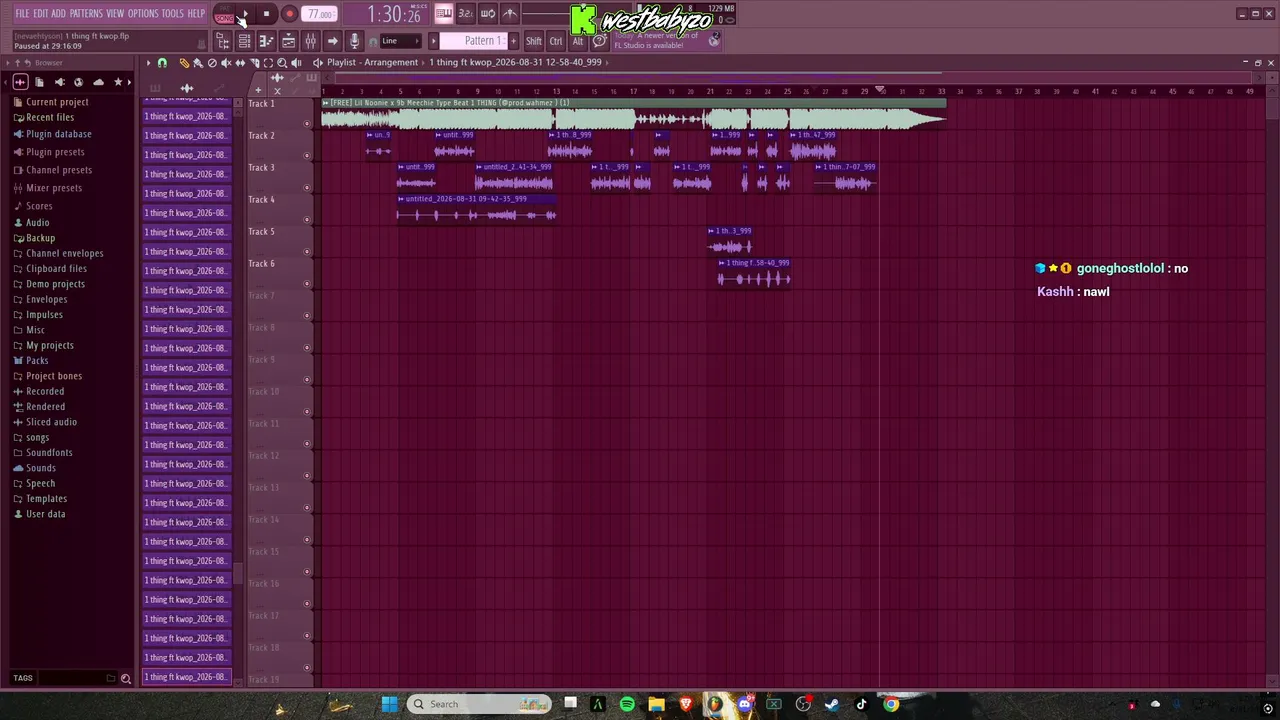Open Spotify from the Windows taskbar
This screenshot has height=720, width=1280.
pyautogui.click(x=627, y=704)
